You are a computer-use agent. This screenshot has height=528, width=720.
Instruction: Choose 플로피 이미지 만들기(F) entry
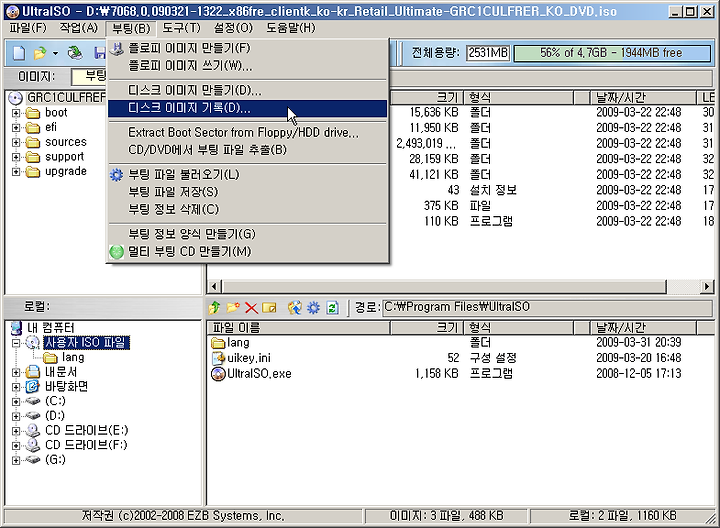248,48
